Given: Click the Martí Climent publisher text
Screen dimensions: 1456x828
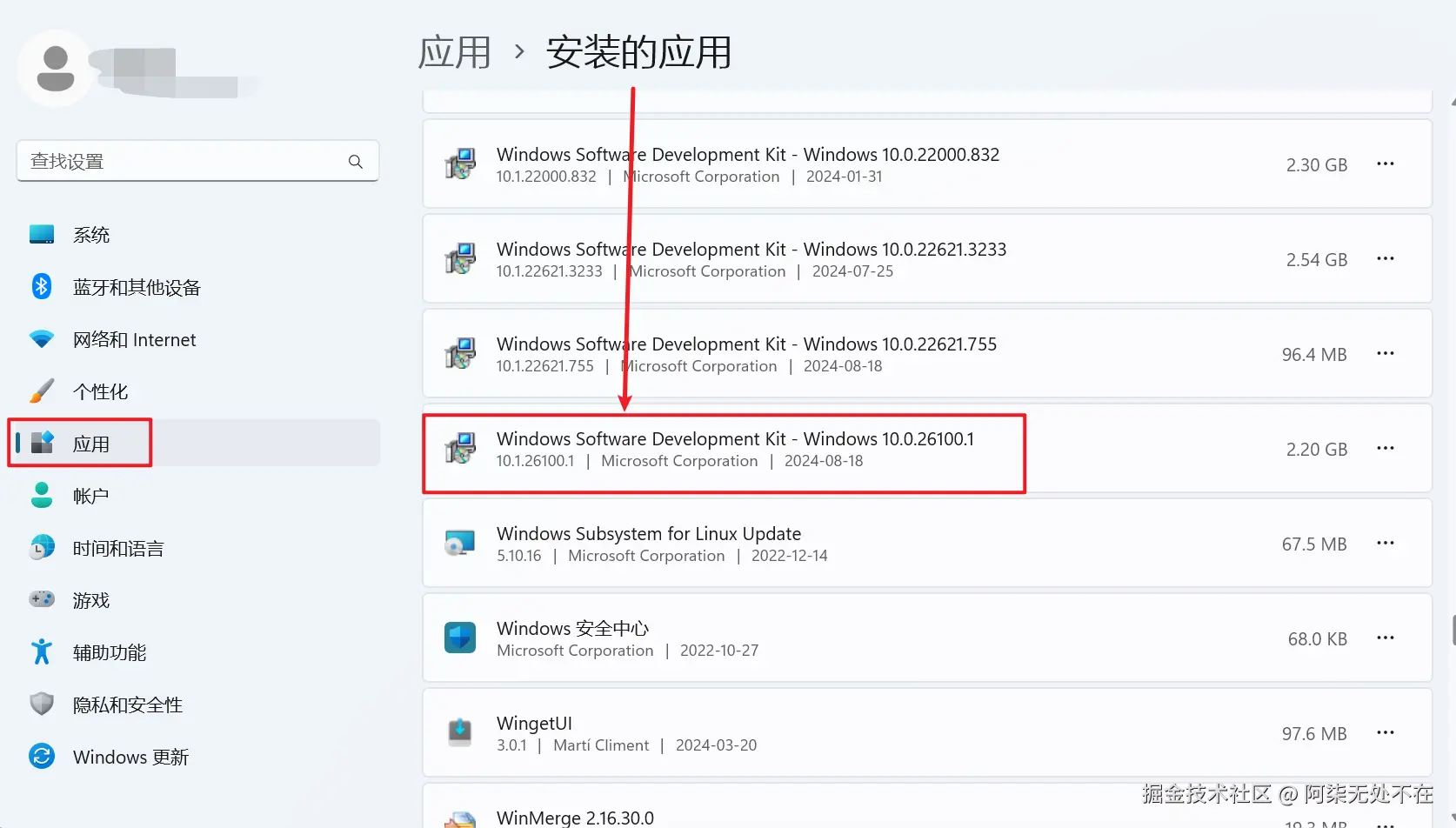Looking at the screenshot, I should [601, 745].
